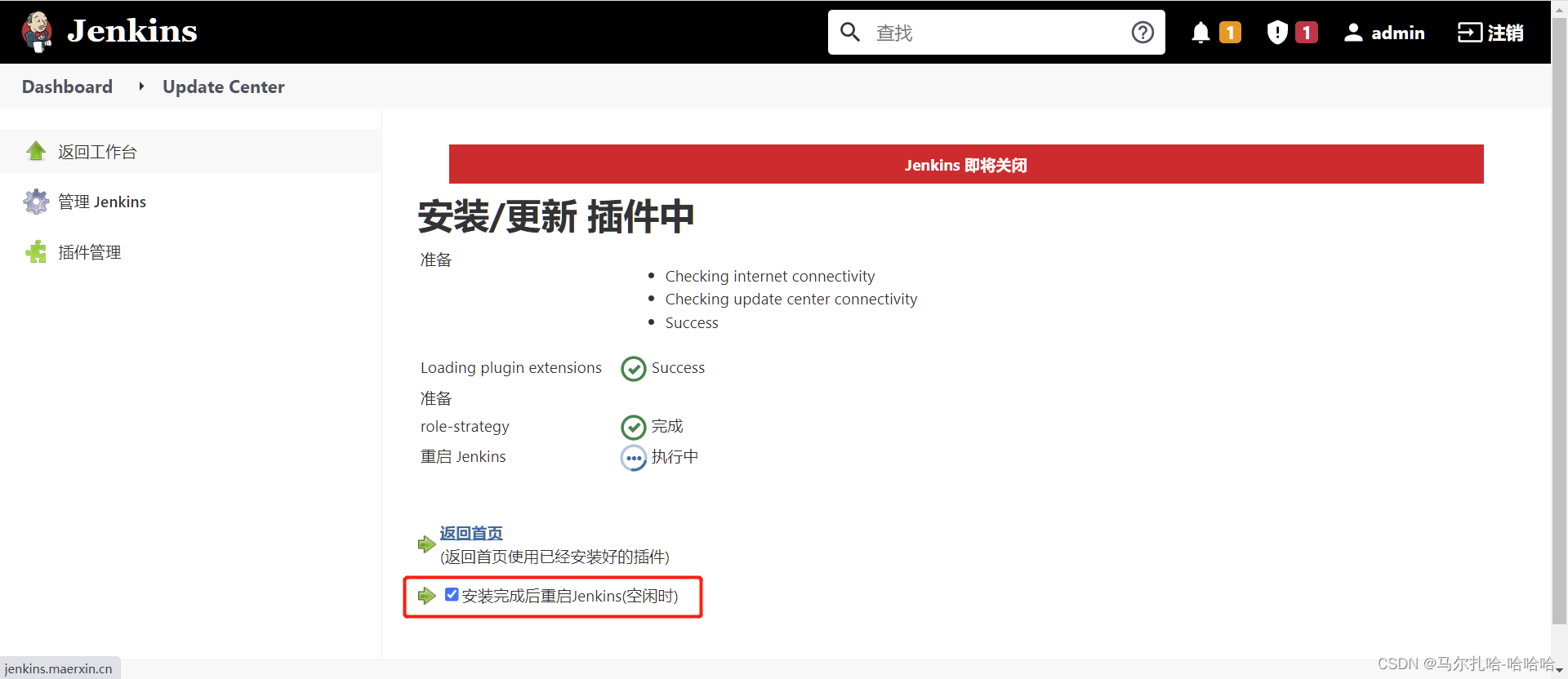Click the gear icon for 管理 Jenkins
Viewport: 1568px width, 679px height.
click(36, 202)
